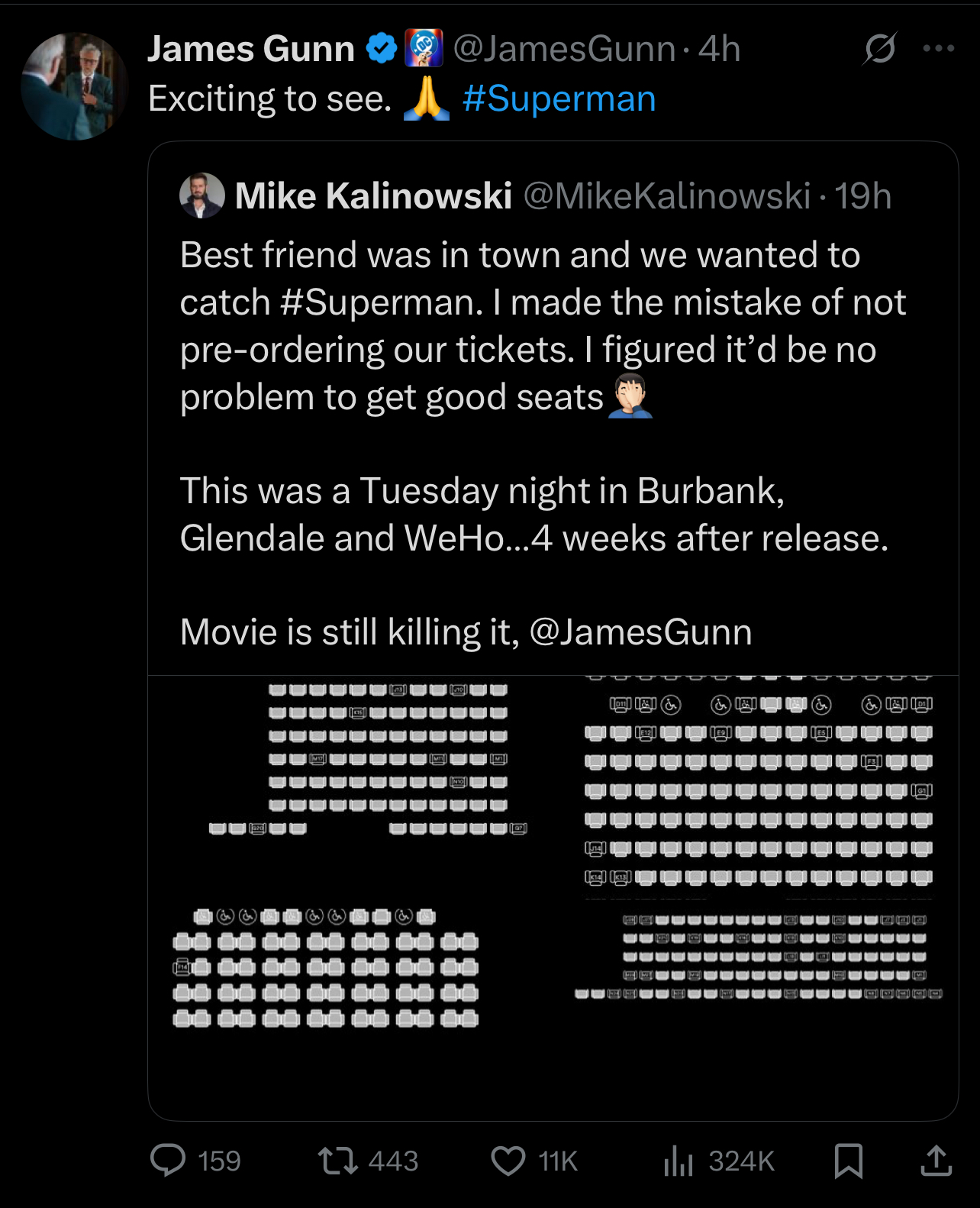The image size is (980, 1208).
Task: Click the Mike Kalinowski display name
Action: 373,196
